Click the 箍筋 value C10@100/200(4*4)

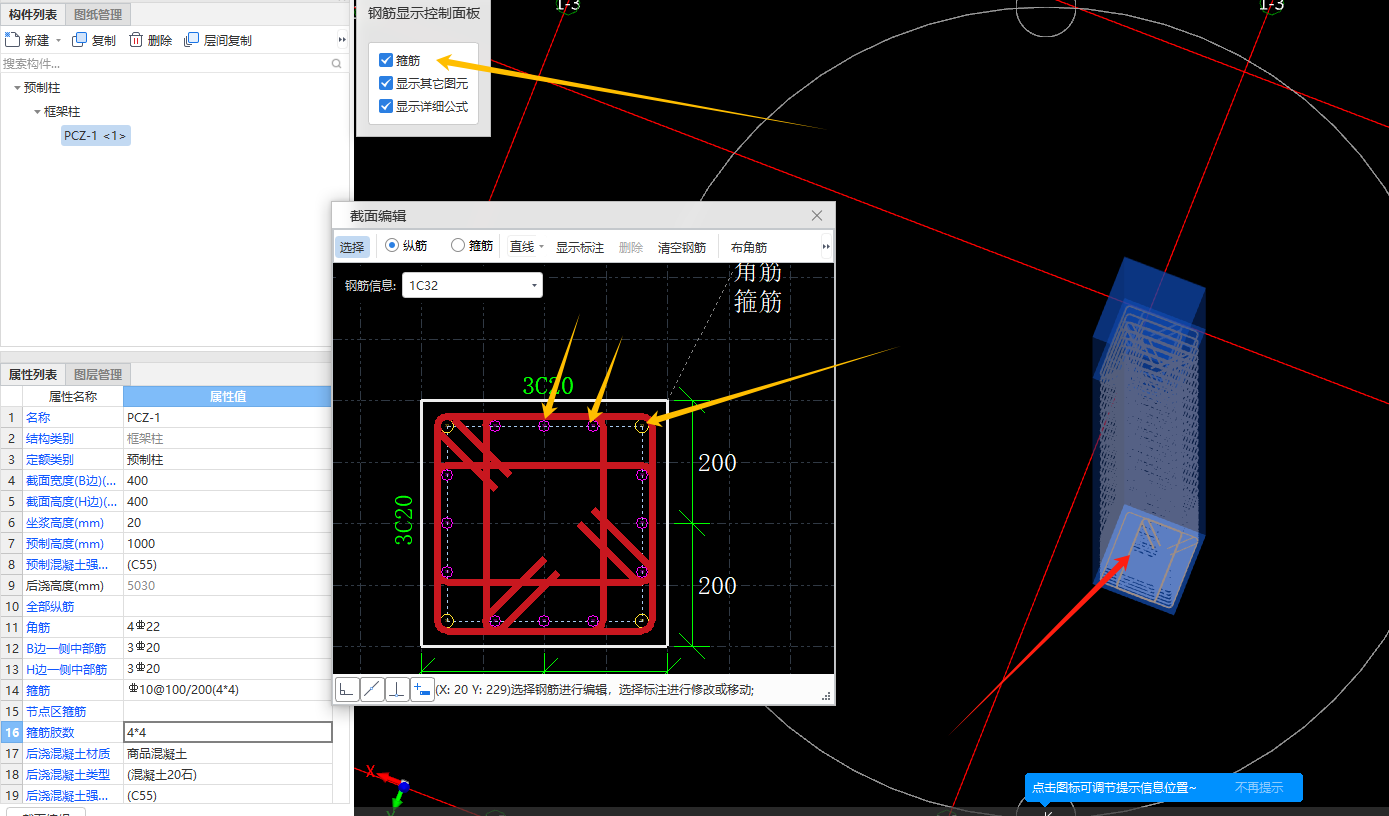coord(227,690)
